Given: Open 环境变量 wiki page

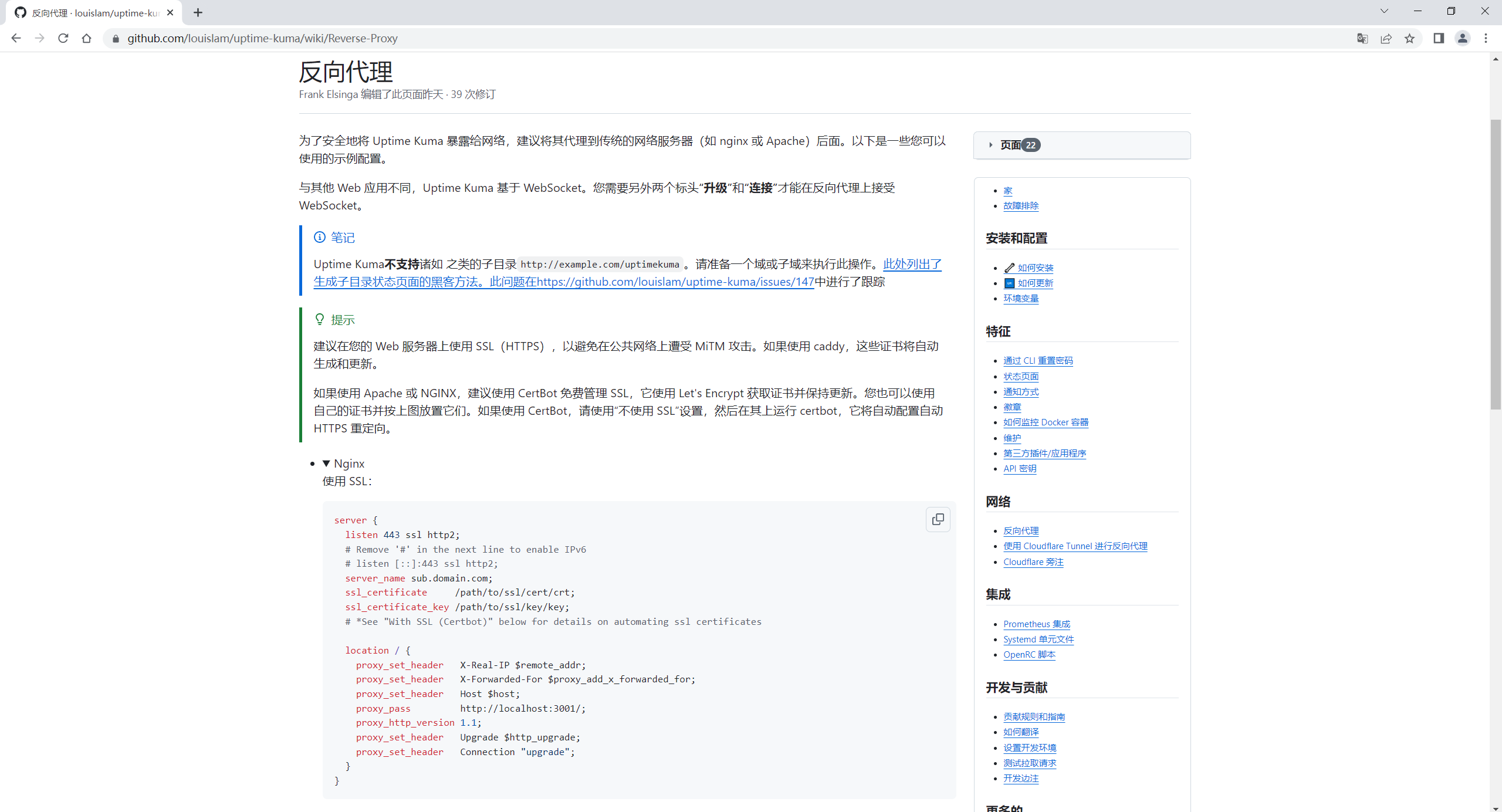Looking at the screenshot, I should click(1020, 299).
